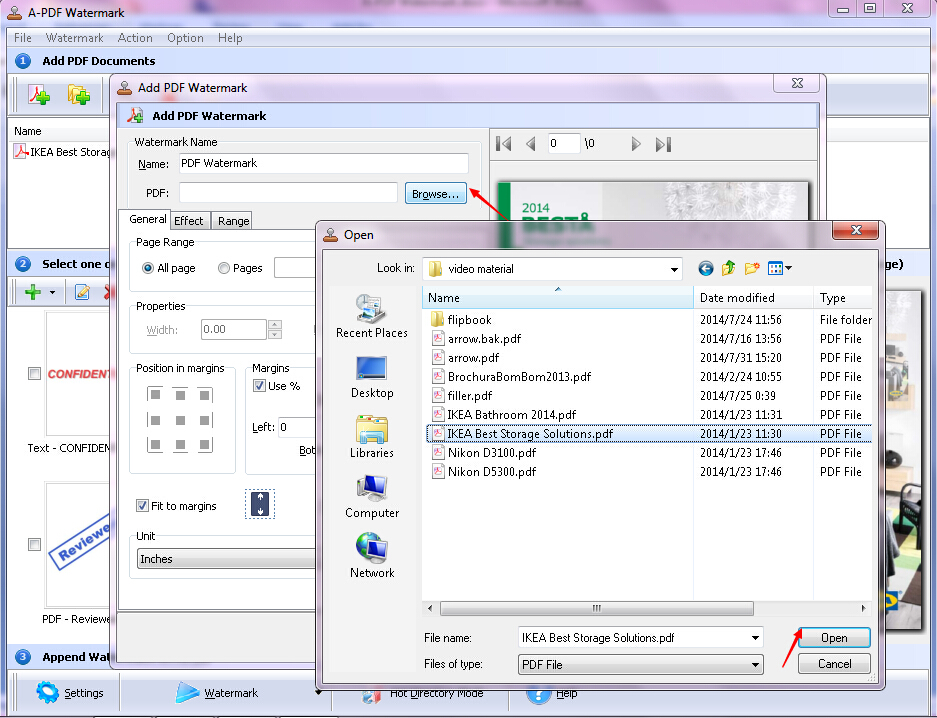
Task: Switch to the General tab
Action: [x=147, y=219]
